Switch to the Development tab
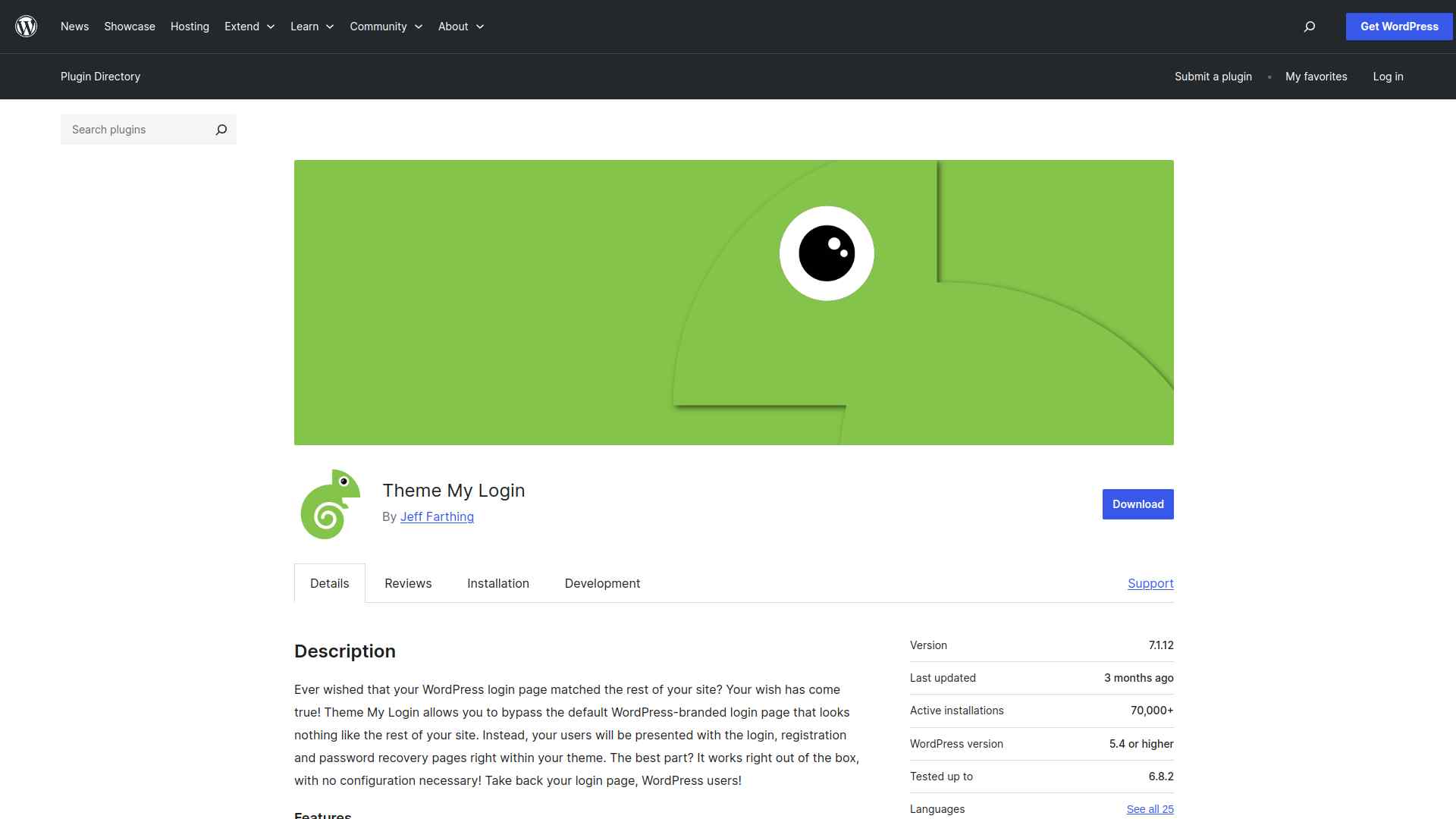The height and width of the screenshot is (819, 1456). coord(602,583)
